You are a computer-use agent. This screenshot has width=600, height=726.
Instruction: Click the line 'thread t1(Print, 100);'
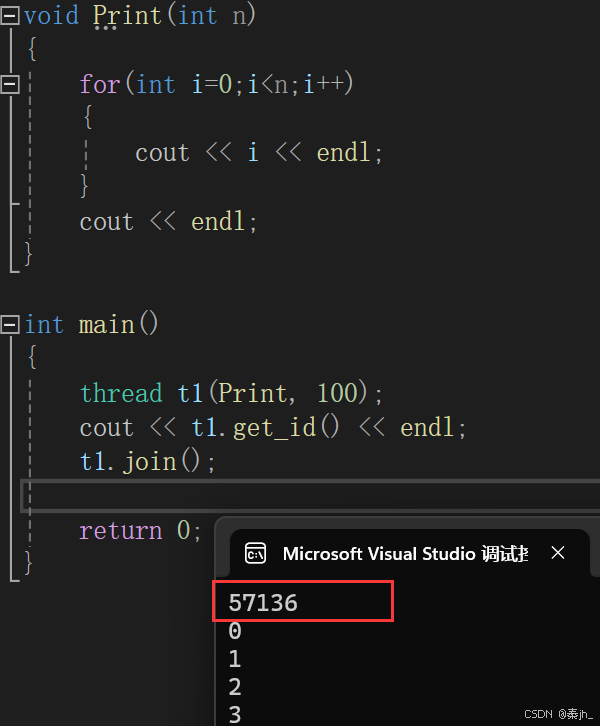(231, 393)
